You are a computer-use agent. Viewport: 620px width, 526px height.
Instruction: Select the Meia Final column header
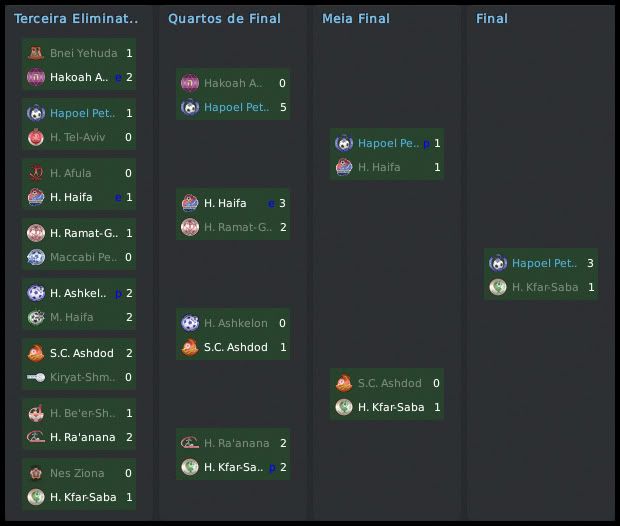click(x=356, y=19)
